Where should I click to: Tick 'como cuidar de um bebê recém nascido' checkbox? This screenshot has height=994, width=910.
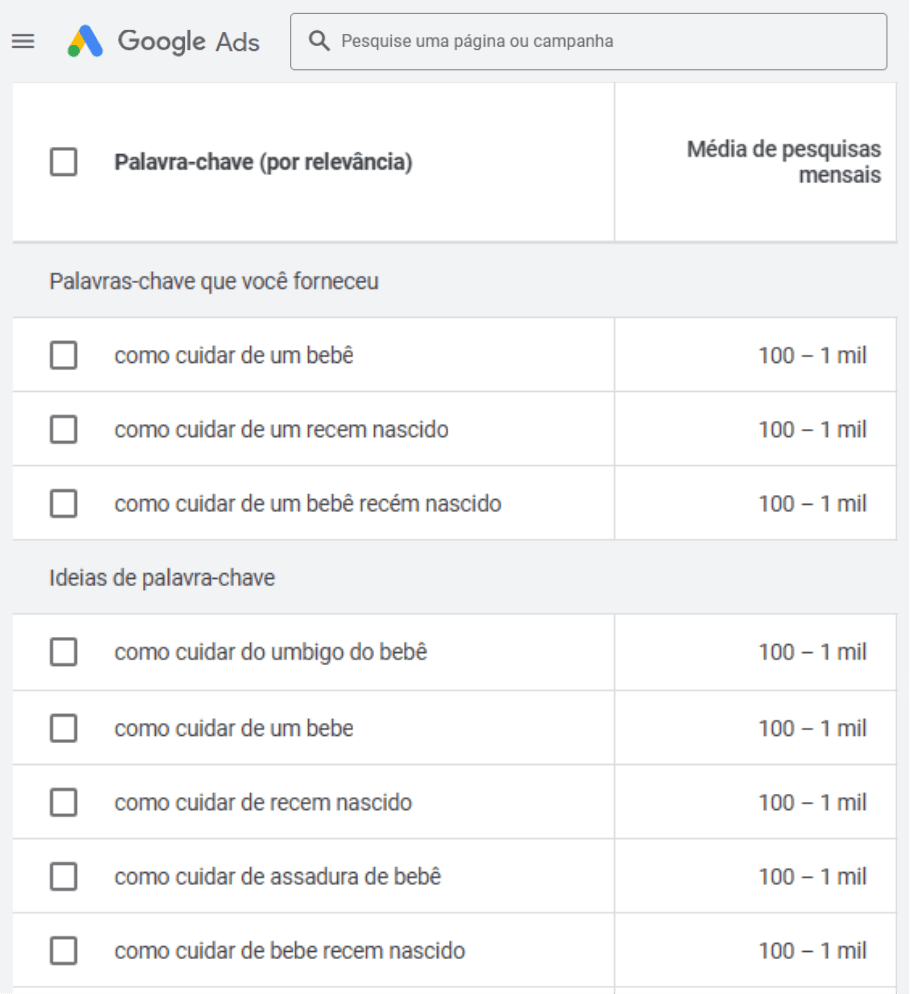click(64, 503)
